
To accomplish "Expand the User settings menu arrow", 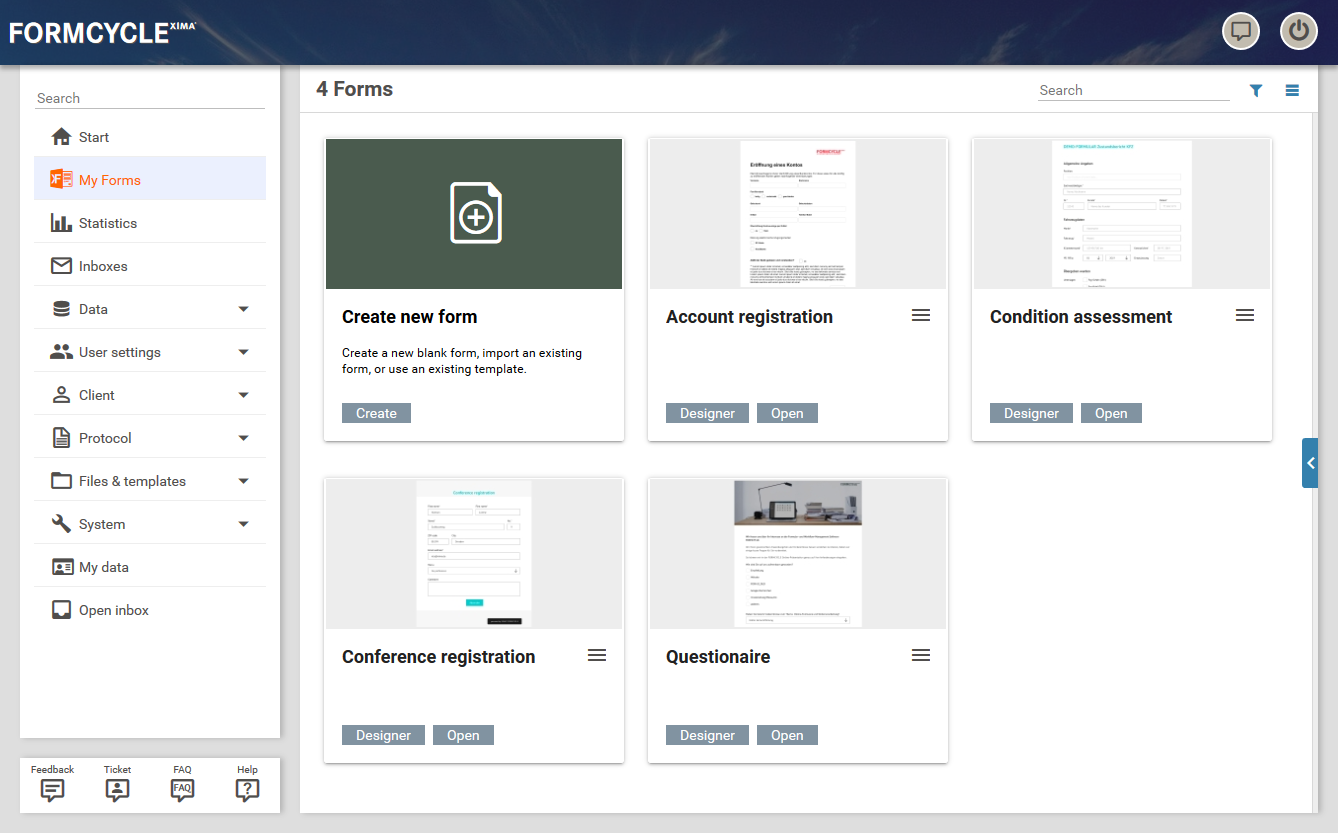I will point(243,352).
